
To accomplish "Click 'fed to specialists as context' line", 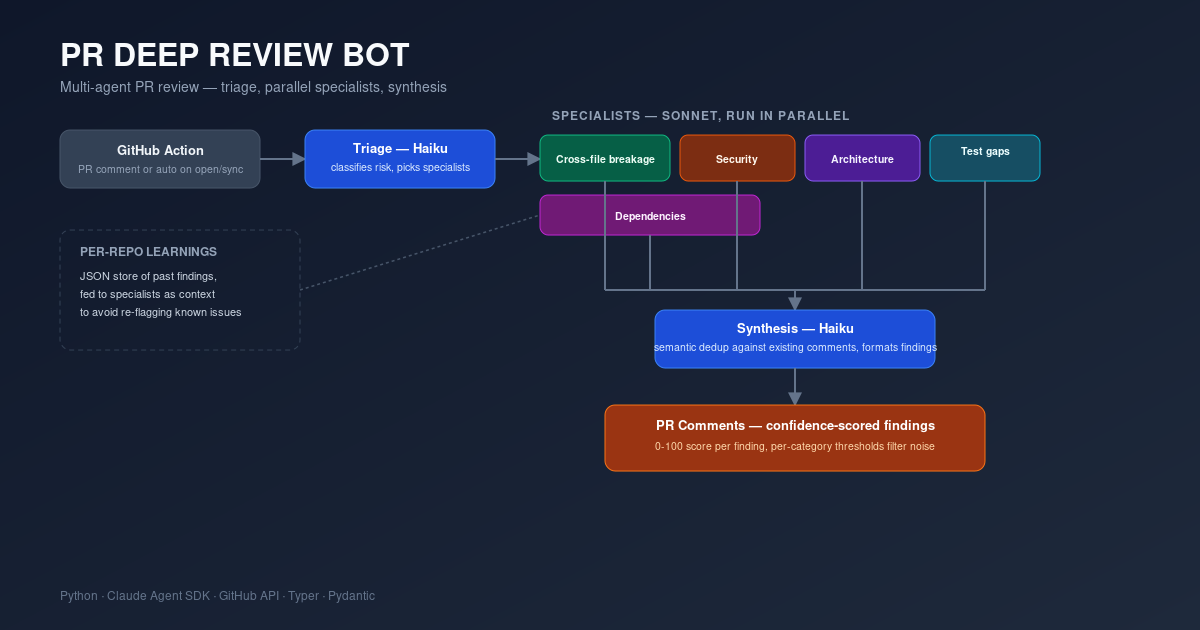I will (147, 294).
